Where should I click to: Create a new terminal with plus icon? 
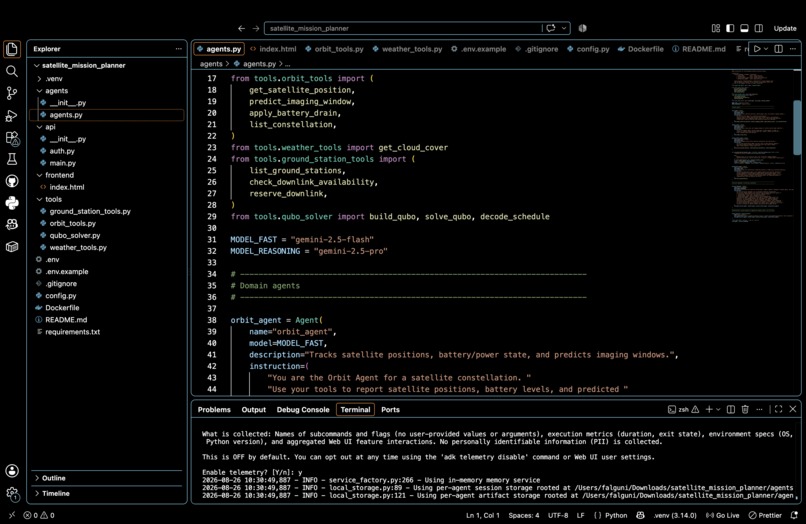pyautogui.click(x=709, y=409)
